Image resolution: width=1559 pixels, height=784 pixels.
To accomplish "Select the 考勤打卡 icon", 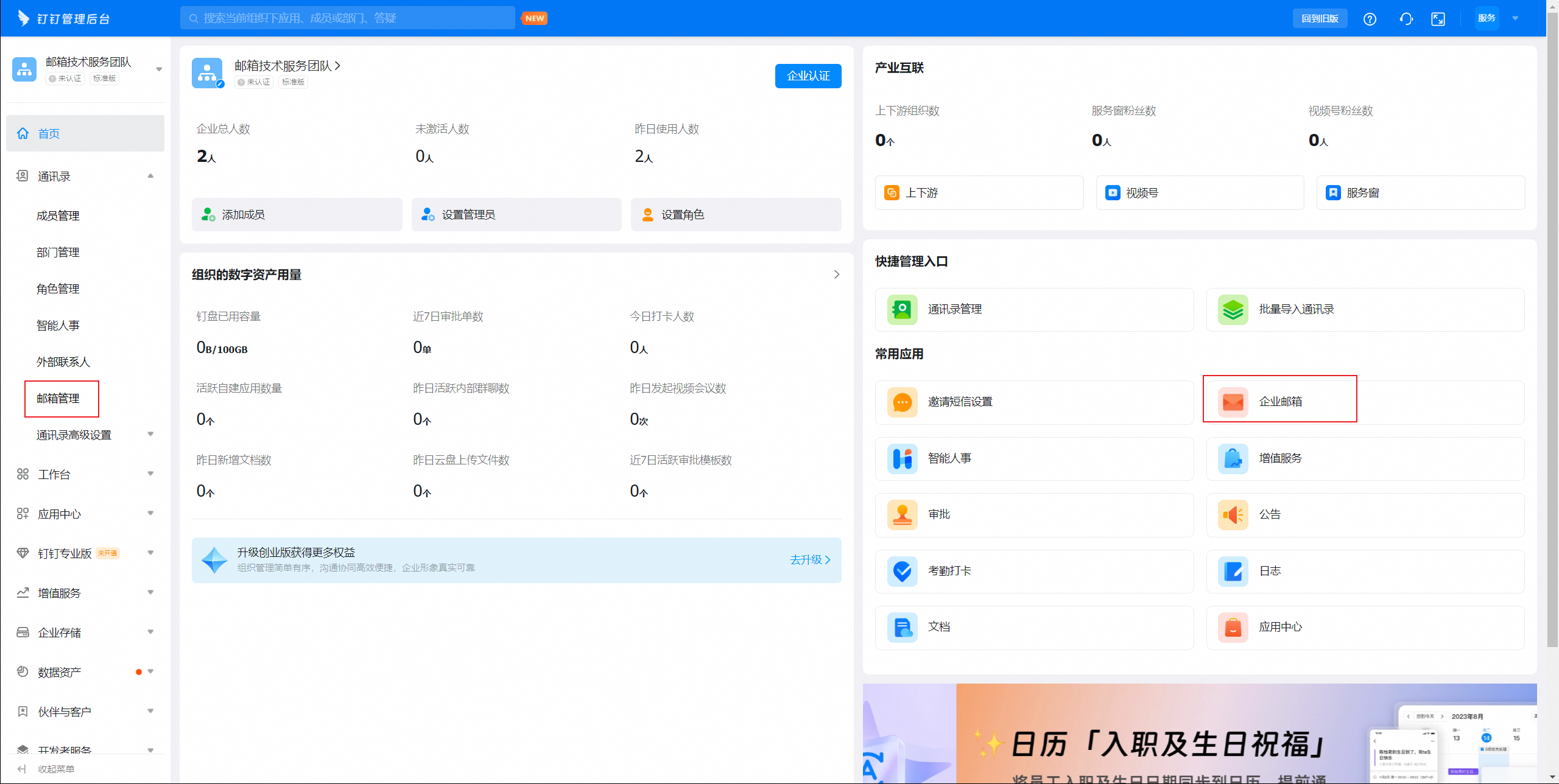I will coord(903,571).
